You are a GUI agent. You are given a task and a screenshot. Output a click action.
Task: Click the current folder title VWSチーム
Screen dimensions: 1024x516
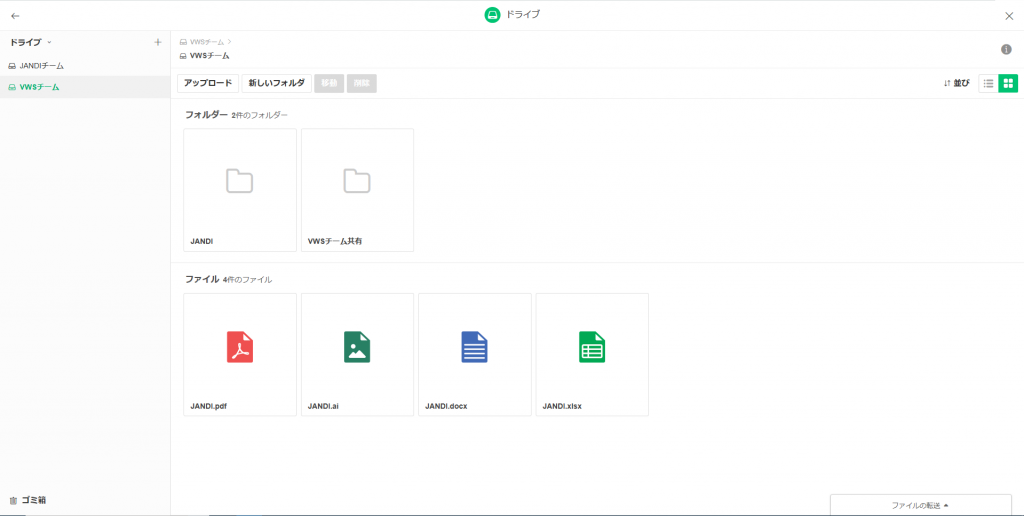tap(209, 56)
